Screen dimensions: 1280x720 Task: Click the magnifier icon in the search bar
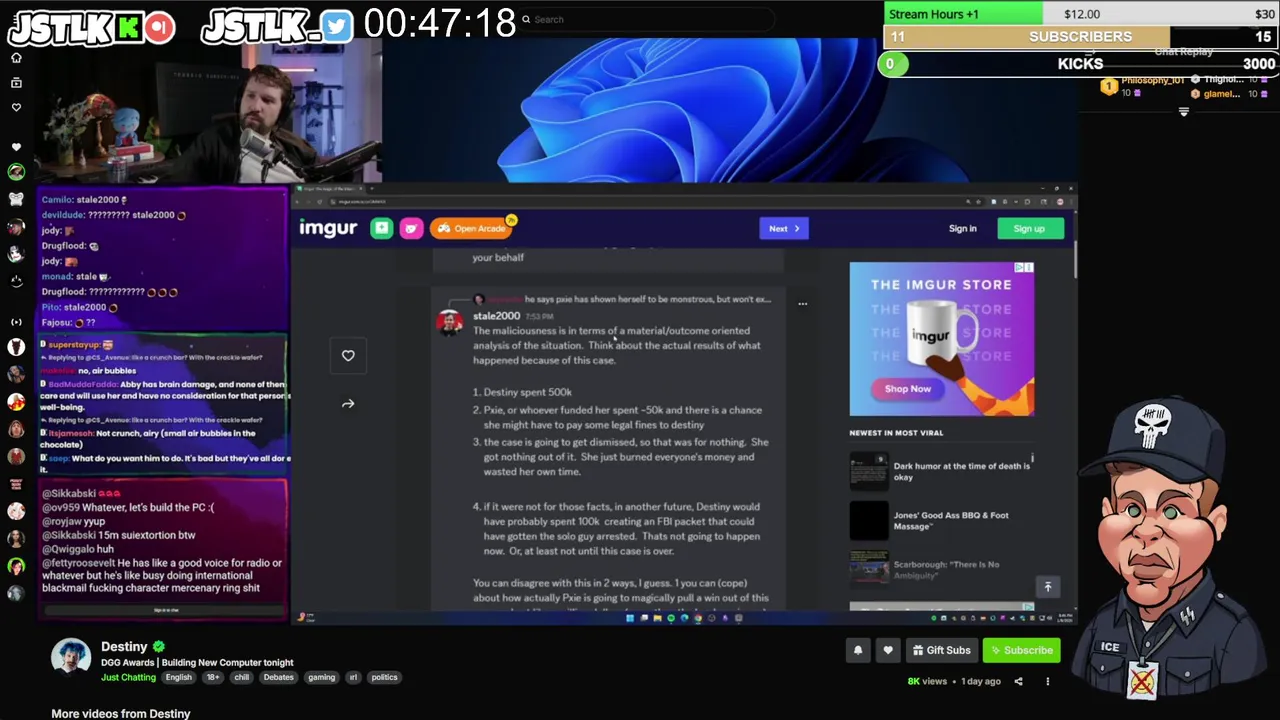coord(526,19)
